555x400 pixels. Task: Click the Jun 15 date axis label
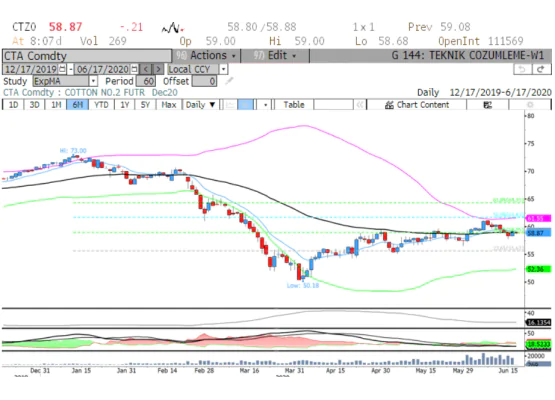508,370
